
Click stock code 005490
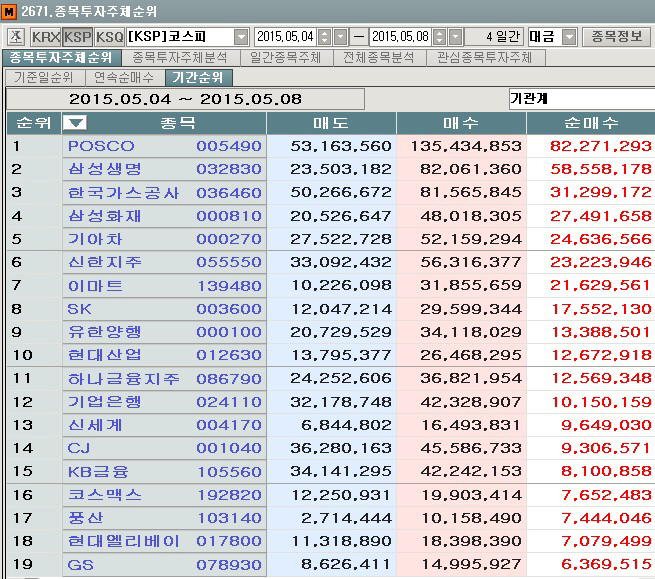[x=229, y=146]
